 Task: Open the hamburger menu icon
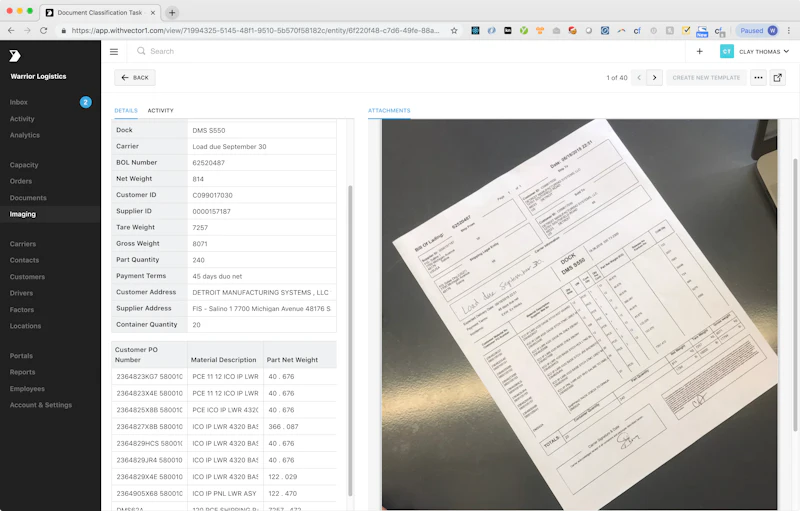click(114, 52)
